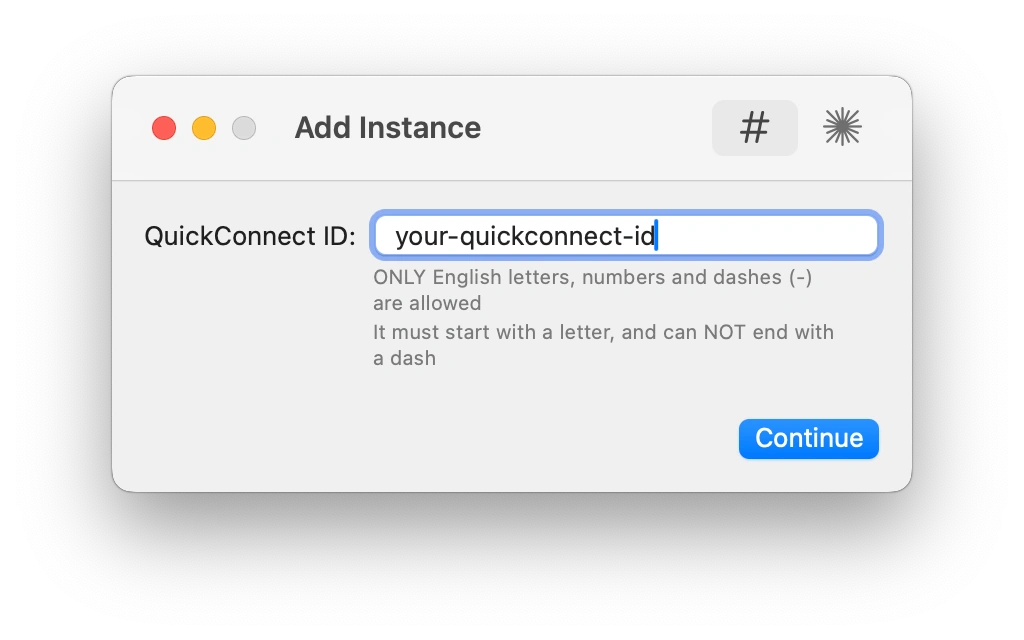This screenshot has height=640, width=1024.
Task: Click the "It must start with a letter" hint
Action: [x=603, y=332]
